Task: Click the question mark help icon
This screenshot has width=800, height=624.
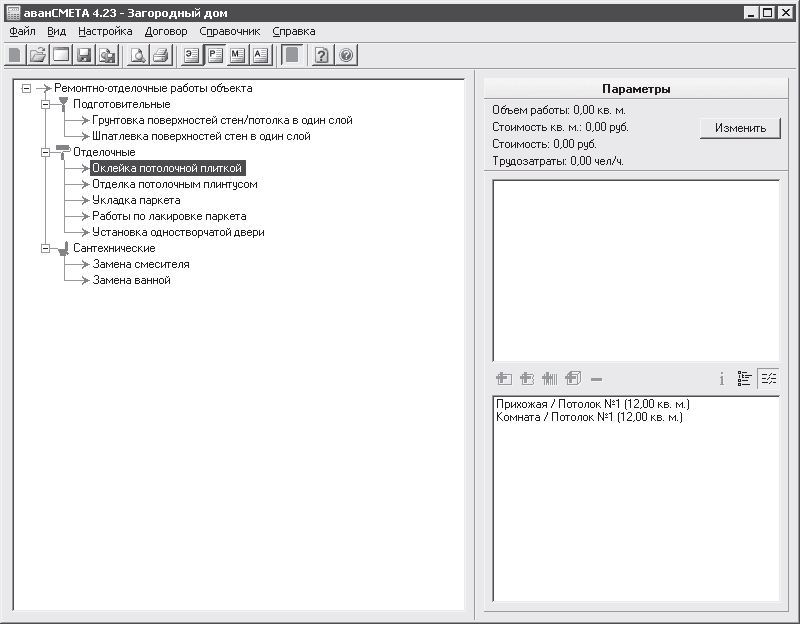Action: [321, 56]
